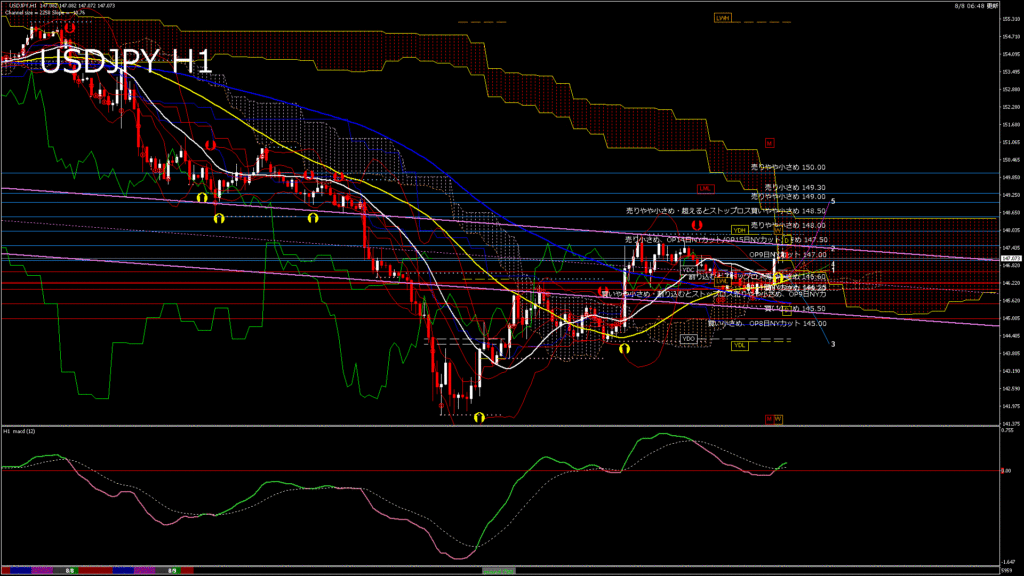The width and height of the screenshot is (1024, 576).
Task: Click the 145.50 buy annotation
Action: 795,308
